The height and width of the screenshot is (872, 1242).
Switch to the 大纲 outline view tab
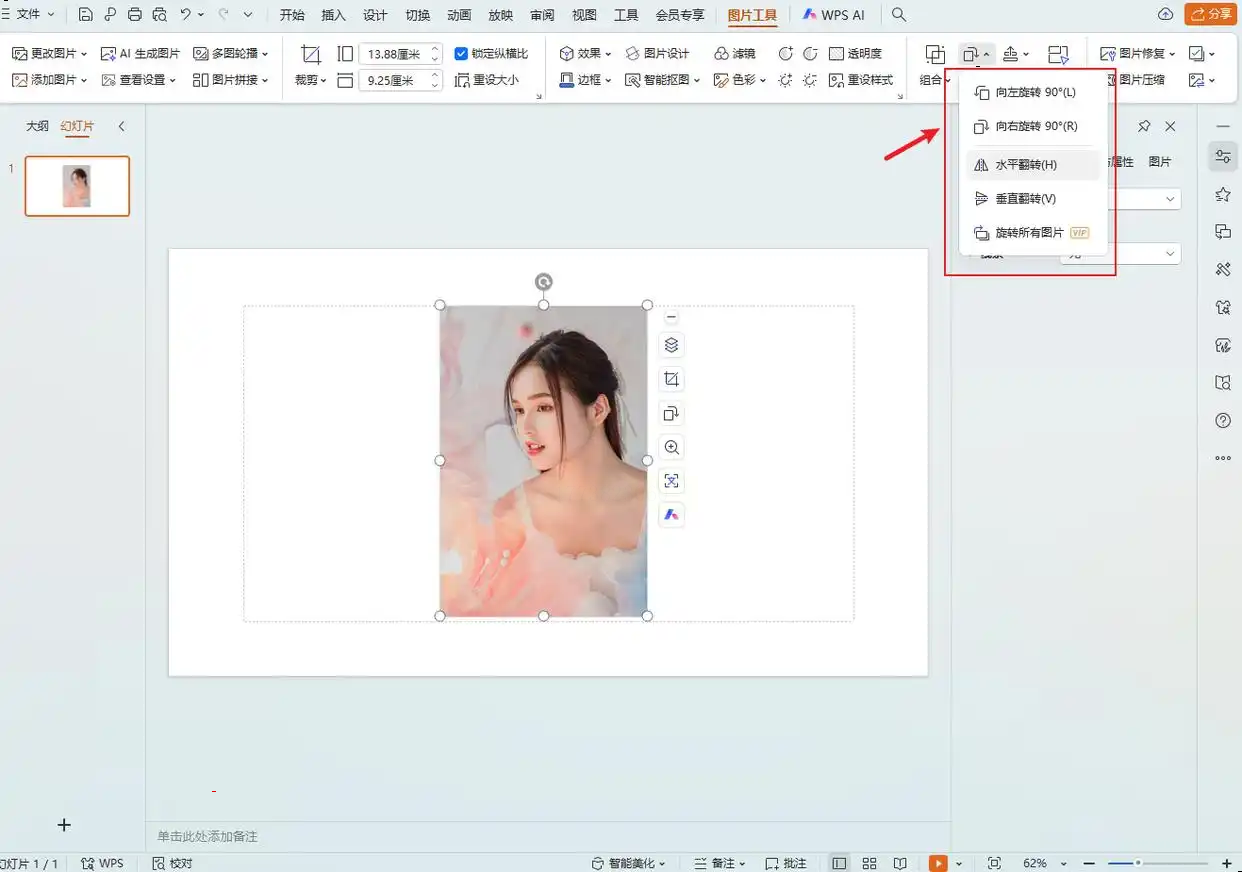click(37, 126)
